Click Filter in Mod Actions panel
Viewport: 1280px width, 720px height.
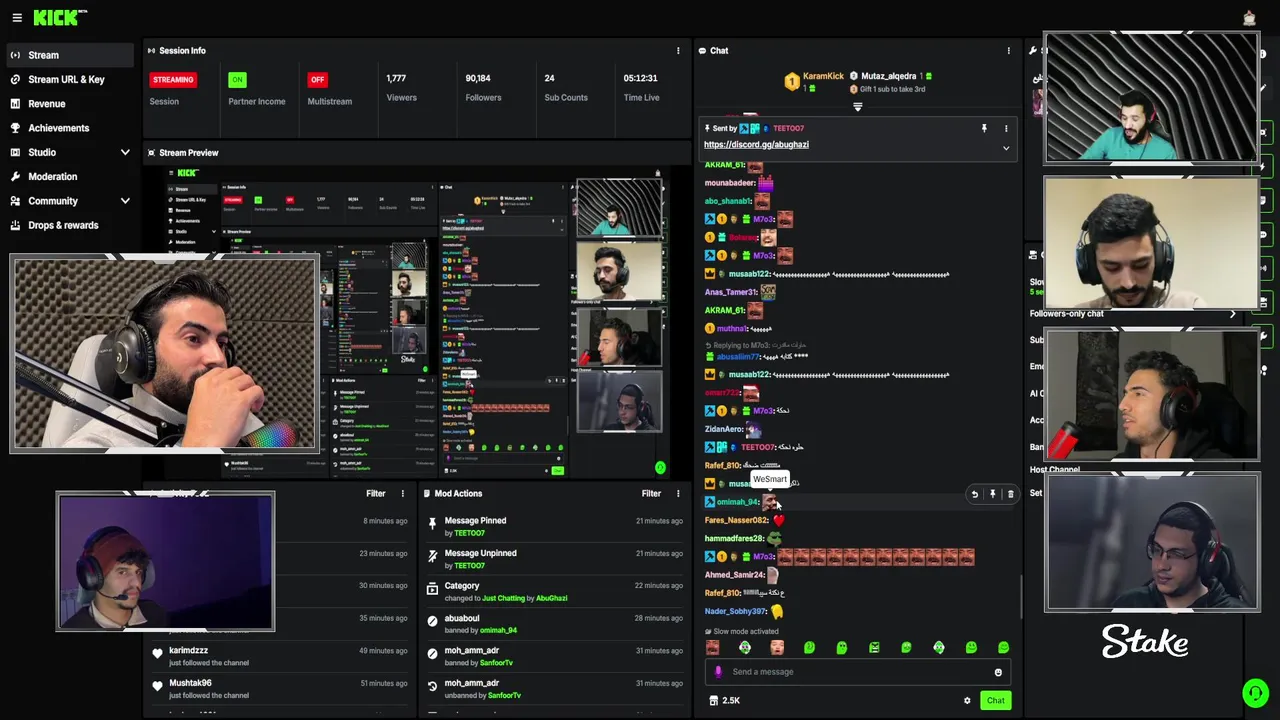point(651,494)
